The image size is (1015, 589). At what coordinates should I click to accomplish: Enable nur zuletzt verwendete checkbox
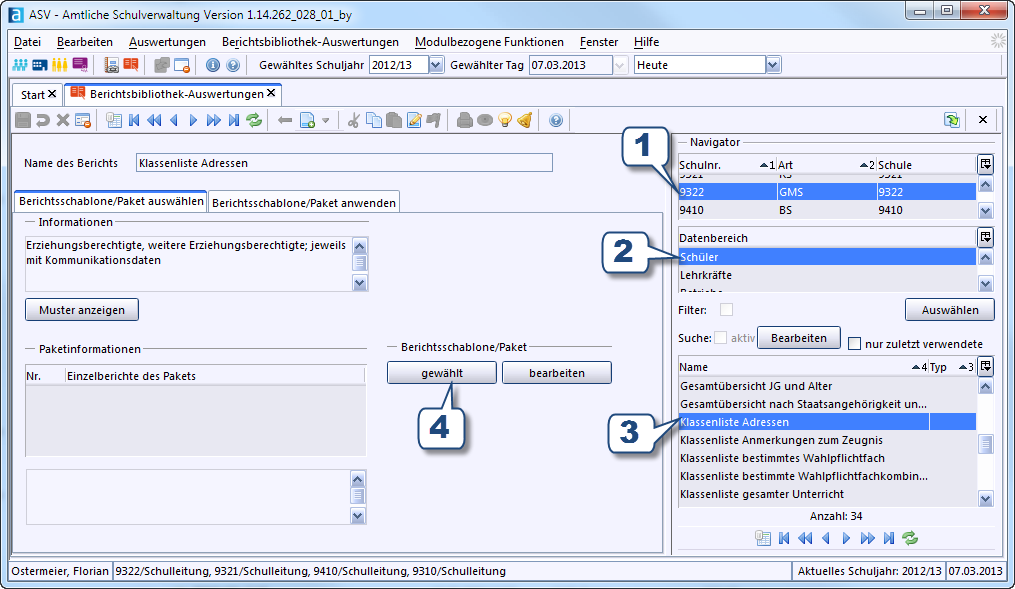pyautogui.click(x=854, y=344)
